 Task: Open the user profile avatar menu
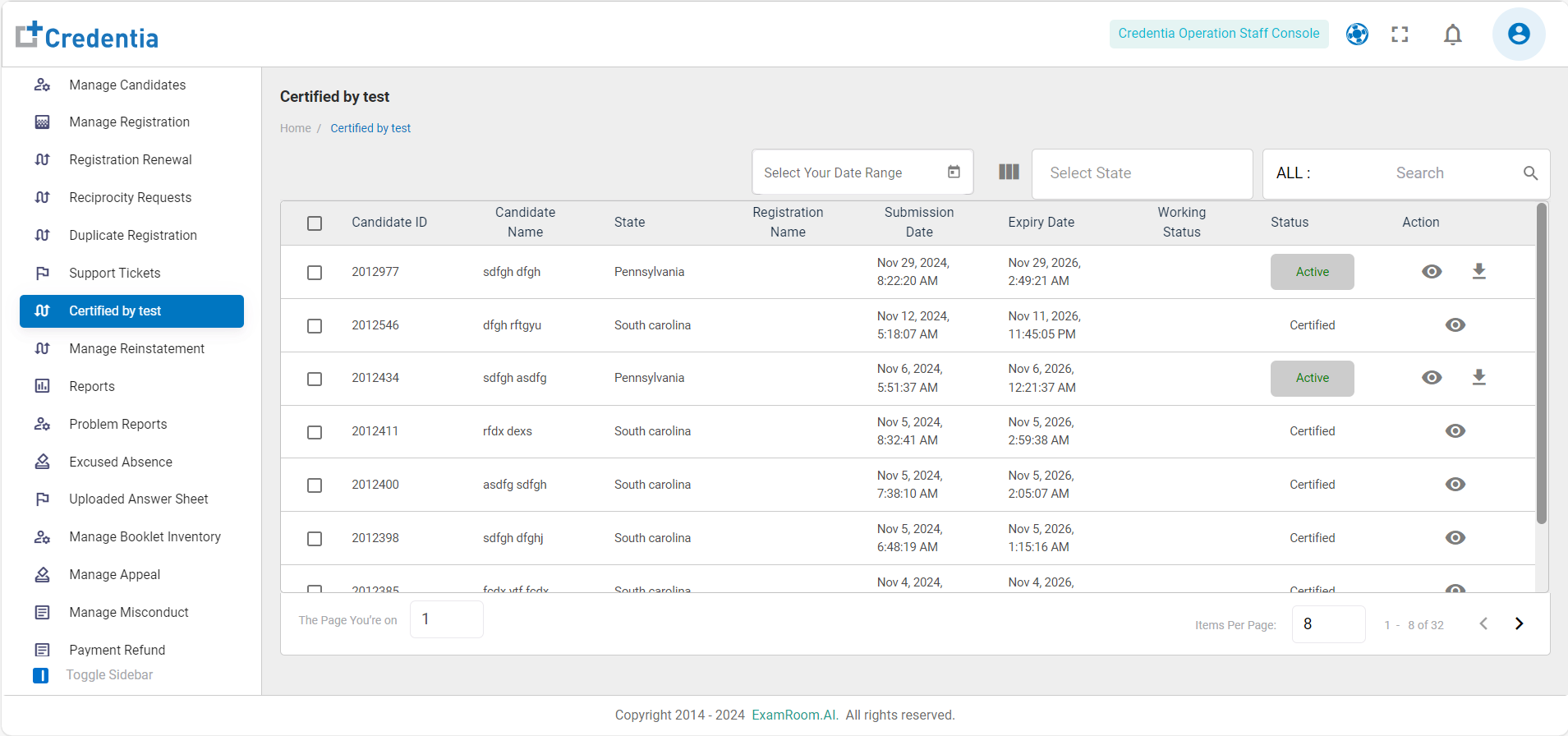1518,34
